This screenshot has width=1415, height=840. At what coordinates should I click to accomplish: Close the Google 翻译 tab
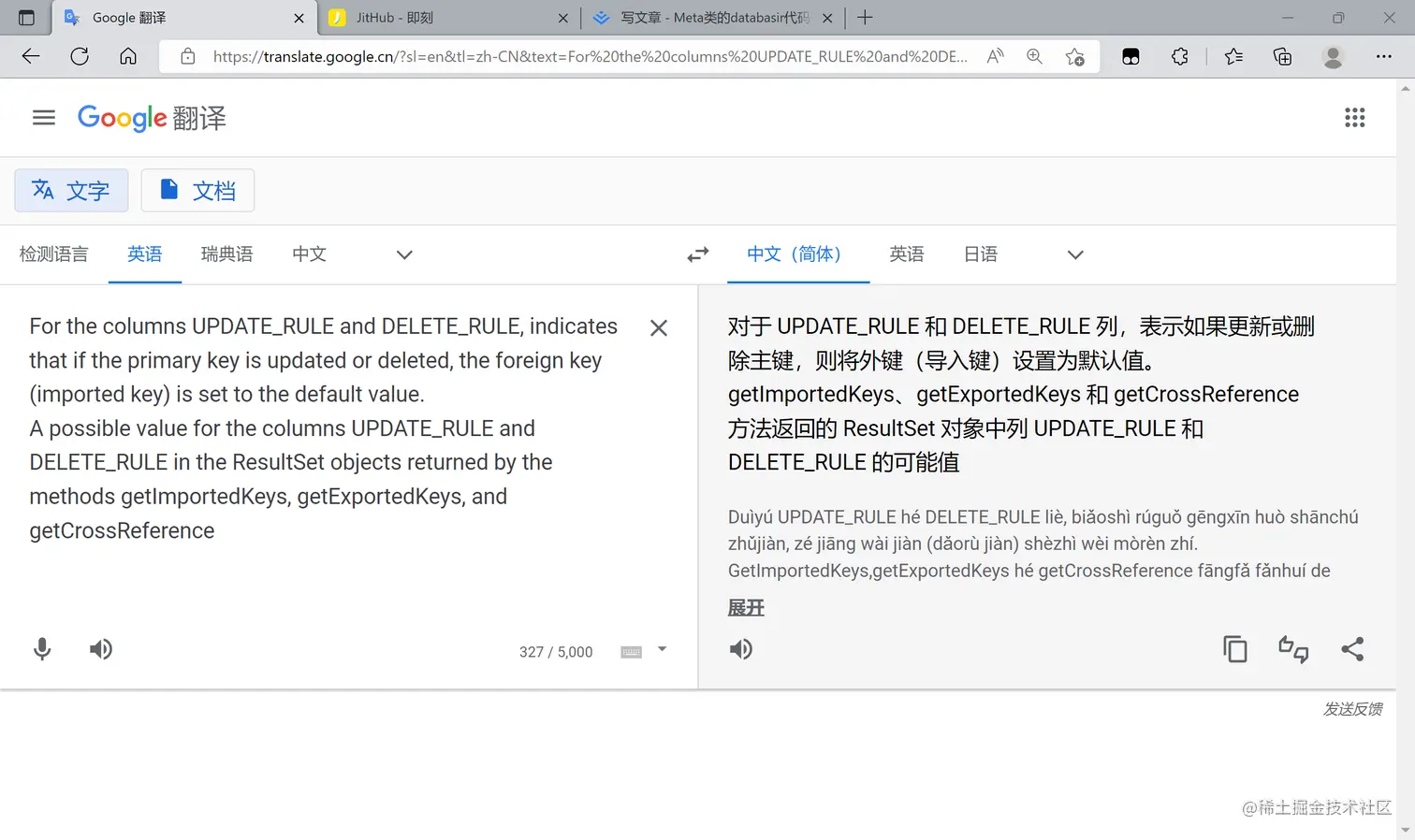coord(299,18)
